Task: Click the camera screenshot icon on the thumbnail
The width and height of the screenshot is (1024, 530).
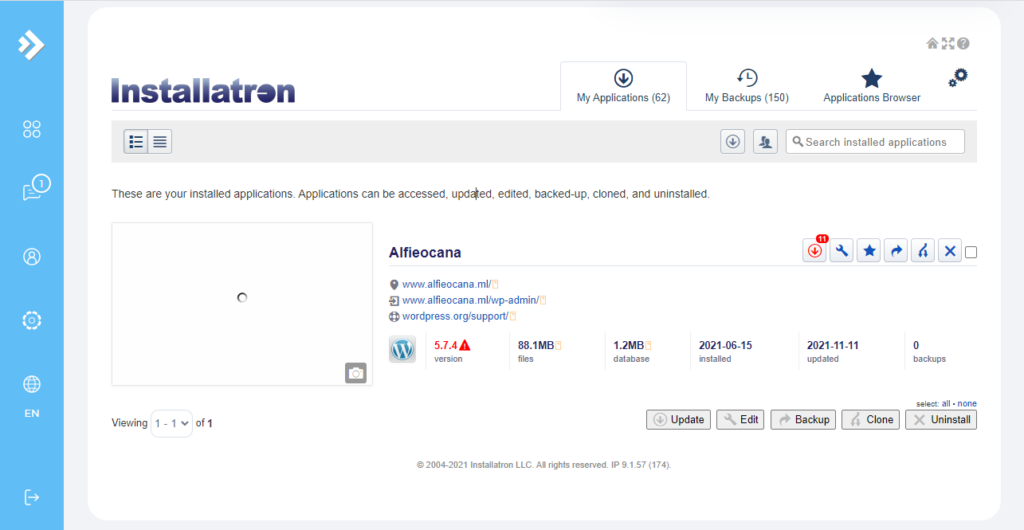Action: tap(356, 373)
